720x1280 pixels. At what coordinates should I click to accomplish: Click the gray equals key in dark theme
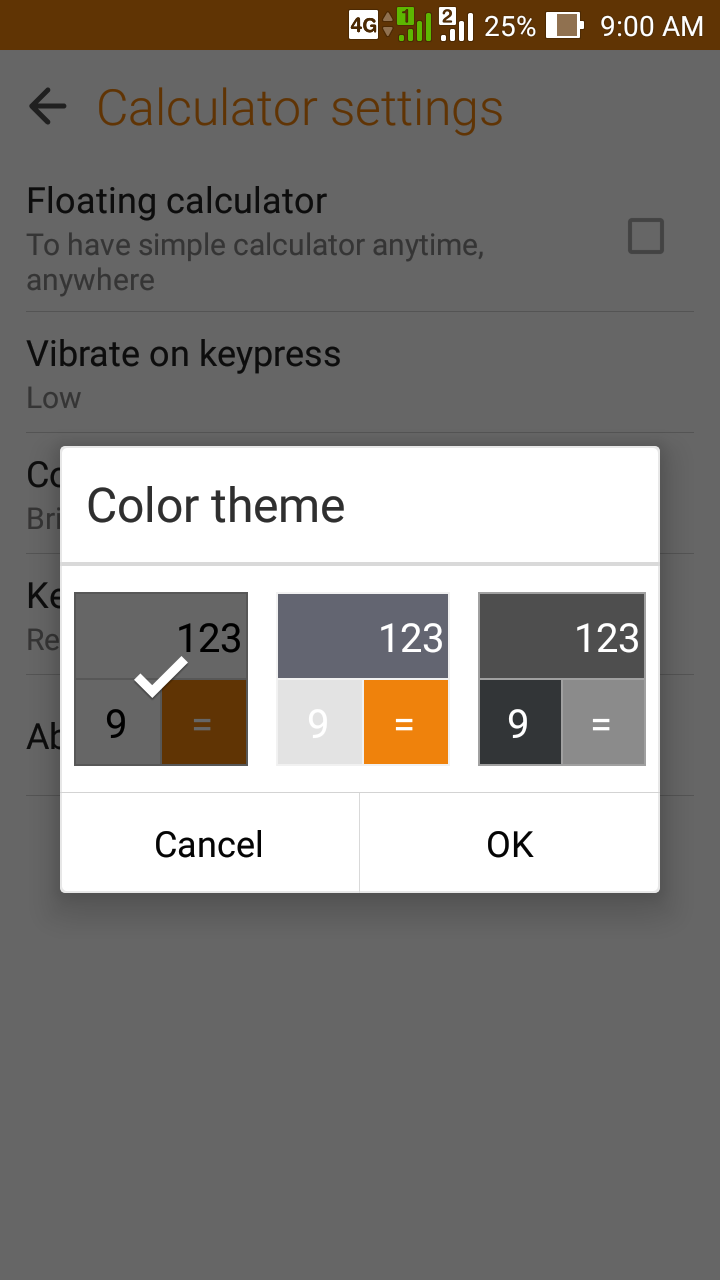[603, 722]
